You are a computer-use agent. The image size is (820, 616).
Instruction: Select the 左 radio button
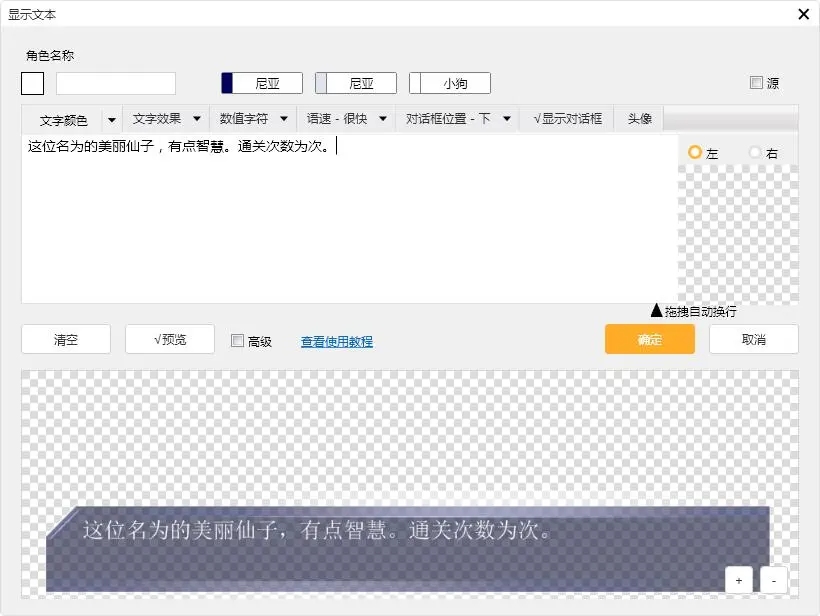(695, 152)
